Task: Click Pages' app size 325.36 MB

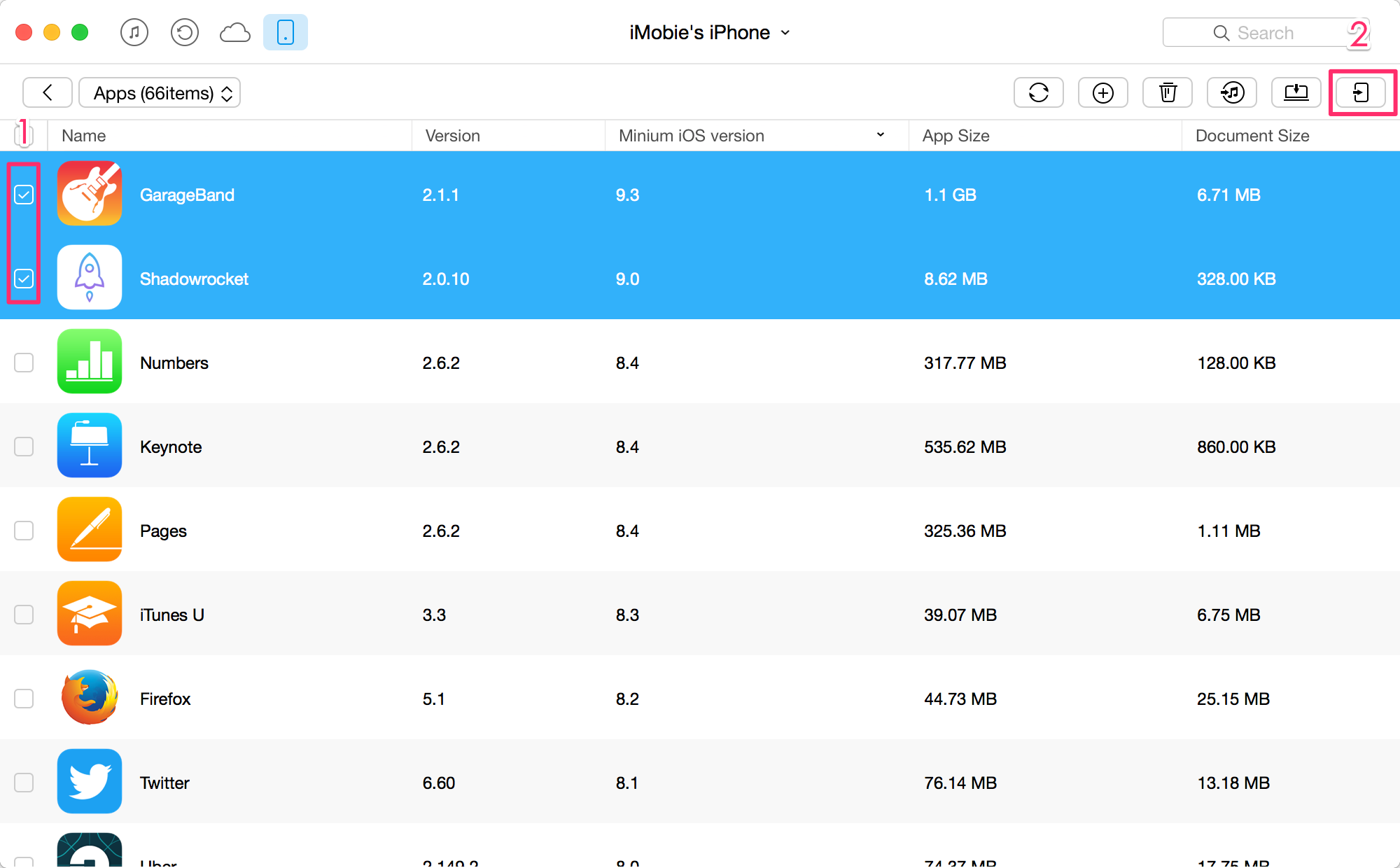Action: pyautogui.click(x=965, y=531)
